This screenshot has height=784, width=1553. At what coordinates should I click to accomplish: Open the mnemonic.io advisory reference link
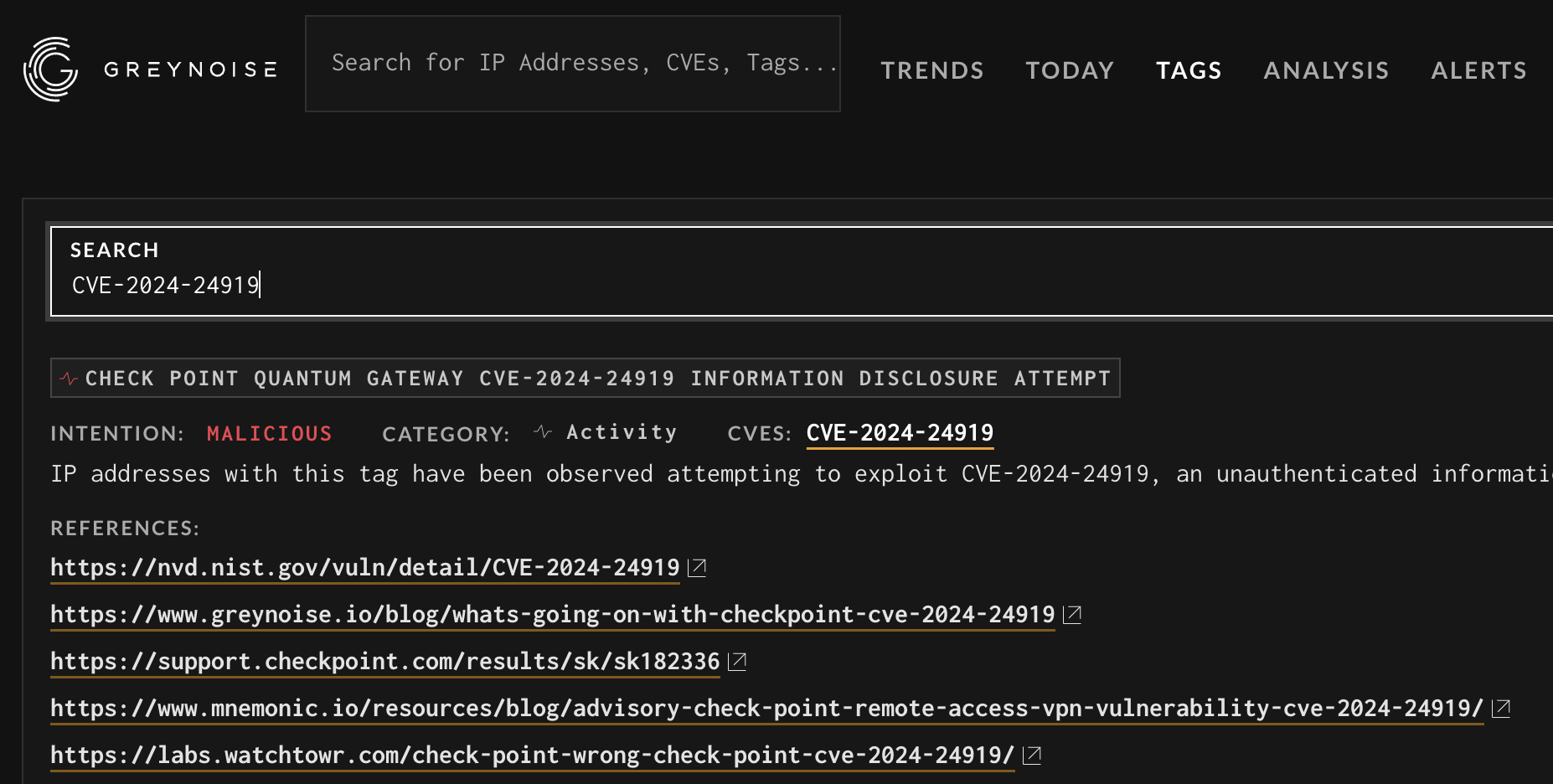767,709
